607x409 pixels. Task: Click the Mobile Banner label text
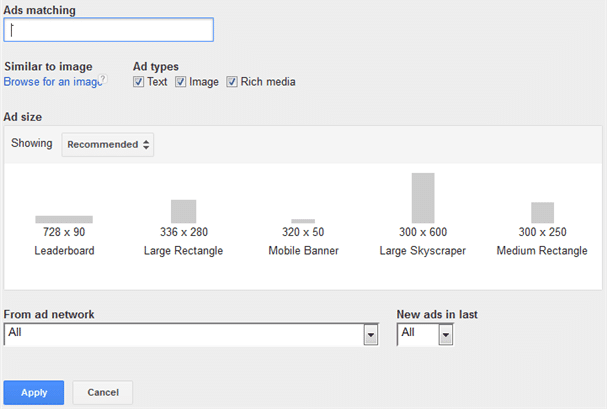tap(304, 251)
